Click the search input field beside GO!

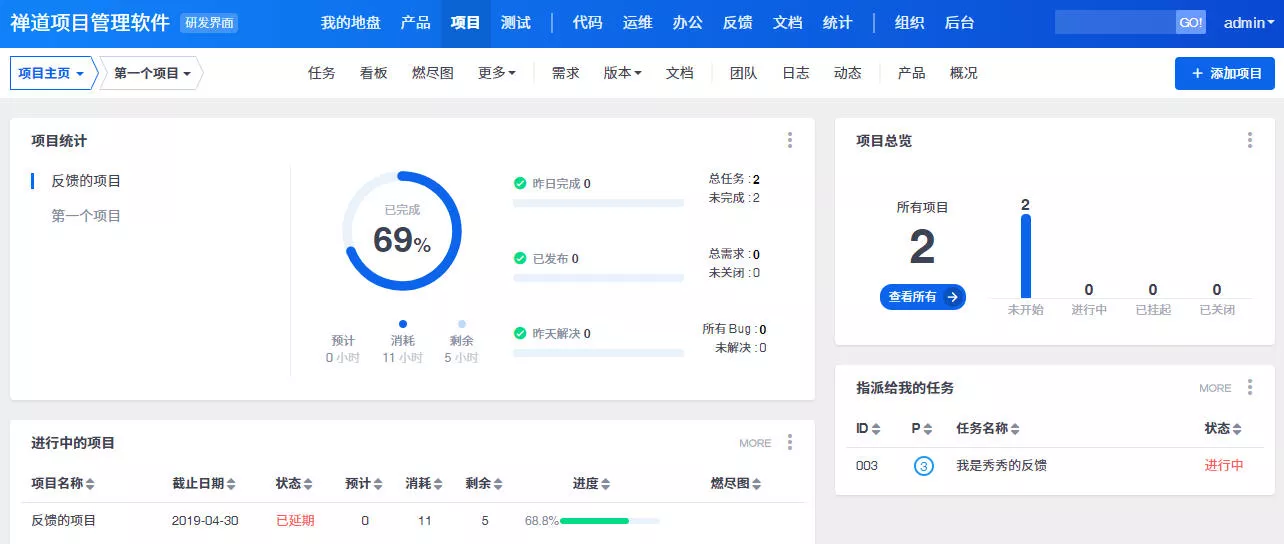(x=1115, y=23)
